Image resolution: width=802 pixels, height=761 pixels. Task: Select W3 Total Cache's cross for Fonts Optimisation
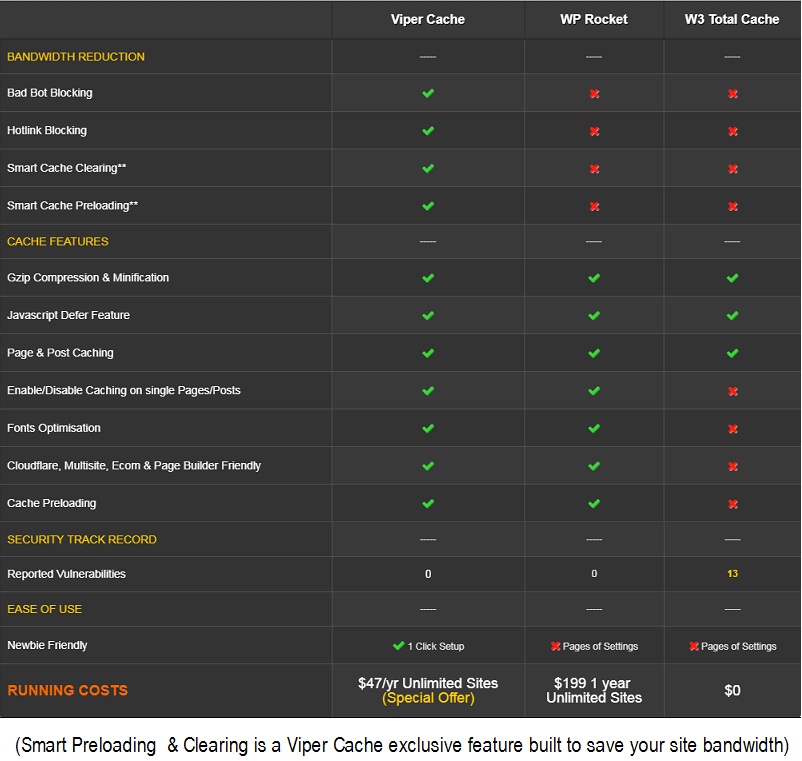733,429
